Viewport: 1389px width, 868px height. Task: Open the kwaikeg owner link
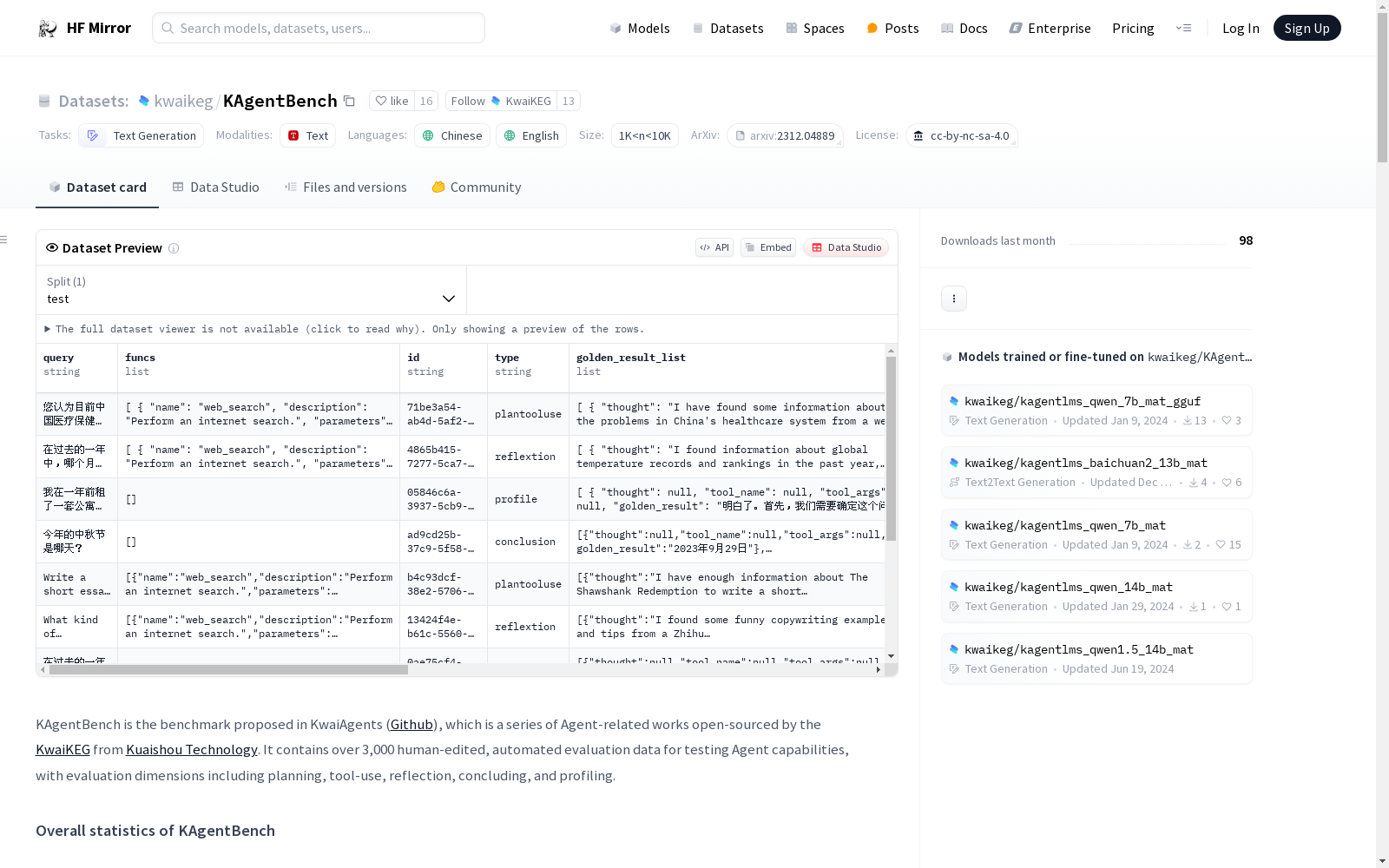[183, 101]
